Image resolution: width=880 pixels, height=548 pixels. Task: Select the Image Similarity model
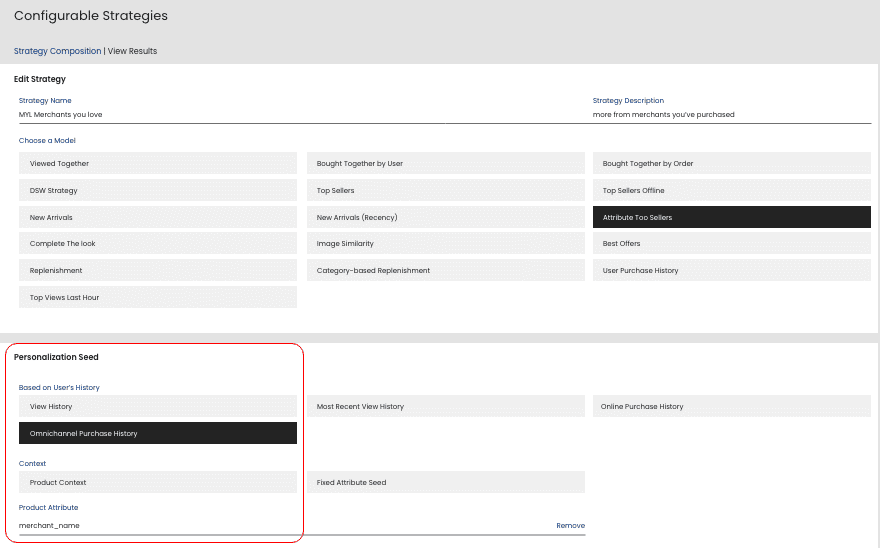pos(445,244)
